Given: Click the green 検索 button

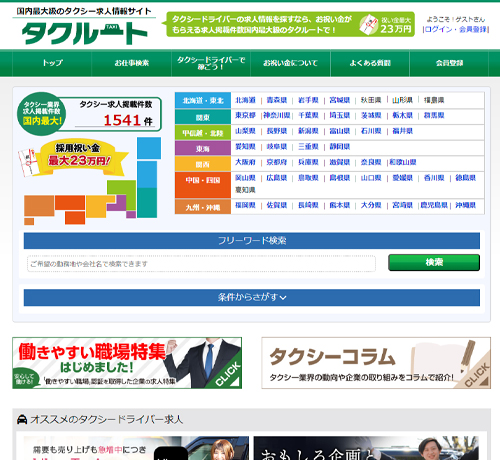Looking at the screenshot, I should [x=434, y=263].
